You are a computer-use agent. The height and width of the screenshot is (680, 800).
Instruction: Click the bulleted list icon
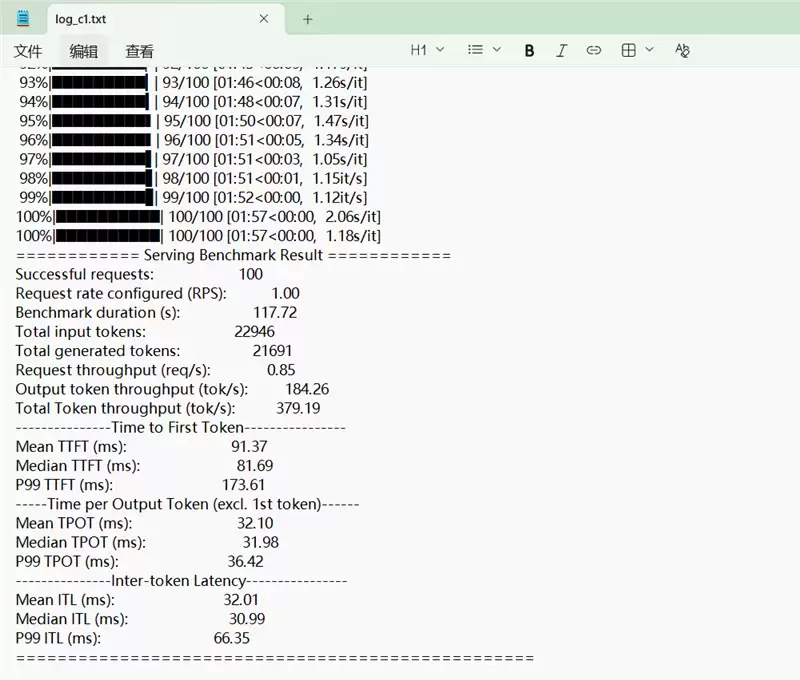pos(476,50)
